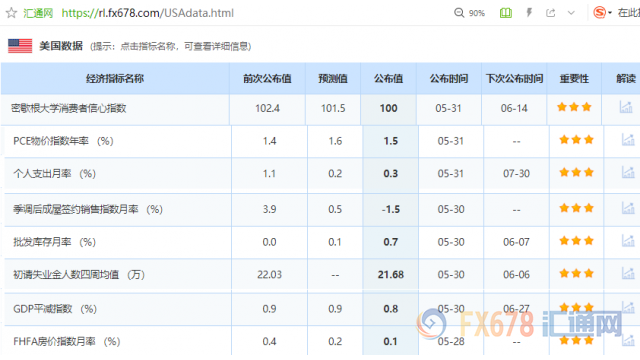This screenshot has height=360, width=640.
Task: Open chart icon for GDP平减指数
Action: coord(628,307)
